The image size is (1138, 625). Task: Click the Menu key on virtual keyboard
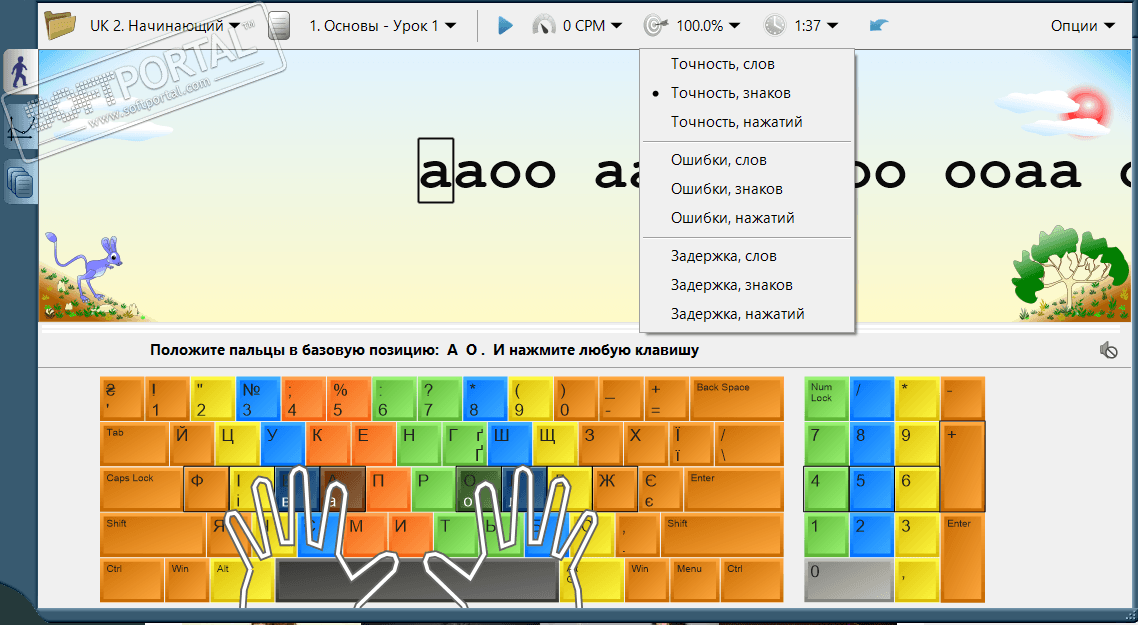(695, 580)
